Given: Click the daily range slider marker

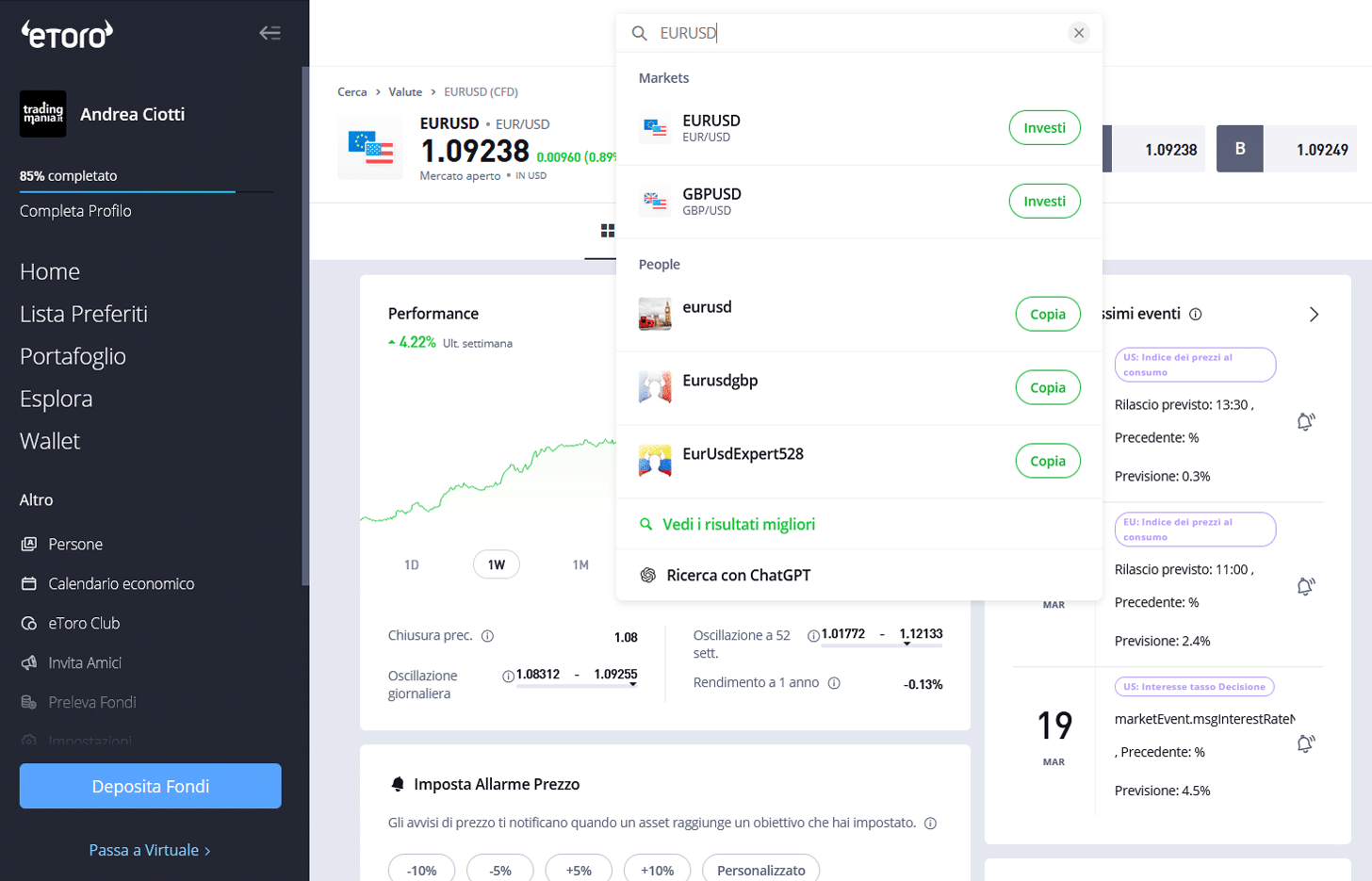Looking at the screenshot, I should [x=633, y=685].
